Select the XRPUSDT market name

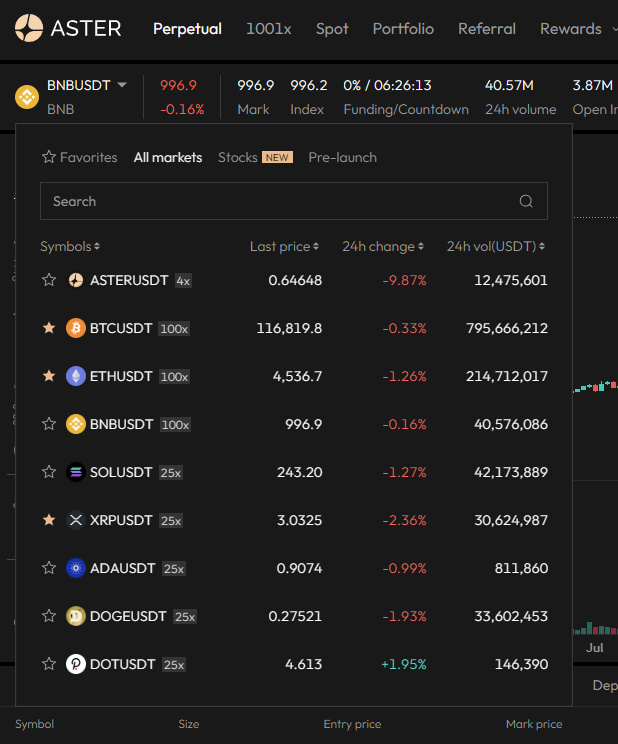tap(121, 520)
